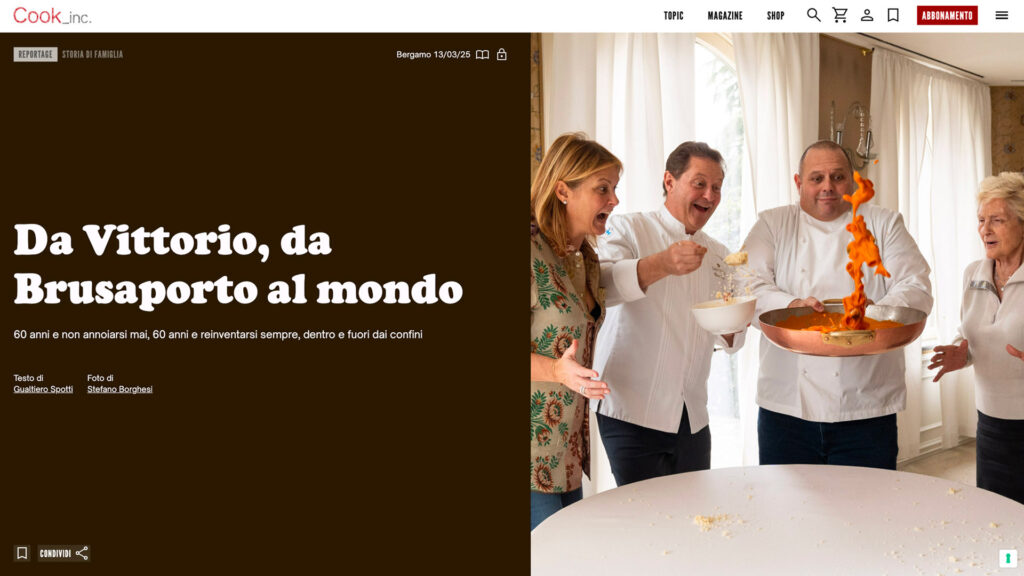Image resolution: width=1024 pixels, height=576 pixels.
Task: Open the Shop menu item
Action: coord(775,16)
